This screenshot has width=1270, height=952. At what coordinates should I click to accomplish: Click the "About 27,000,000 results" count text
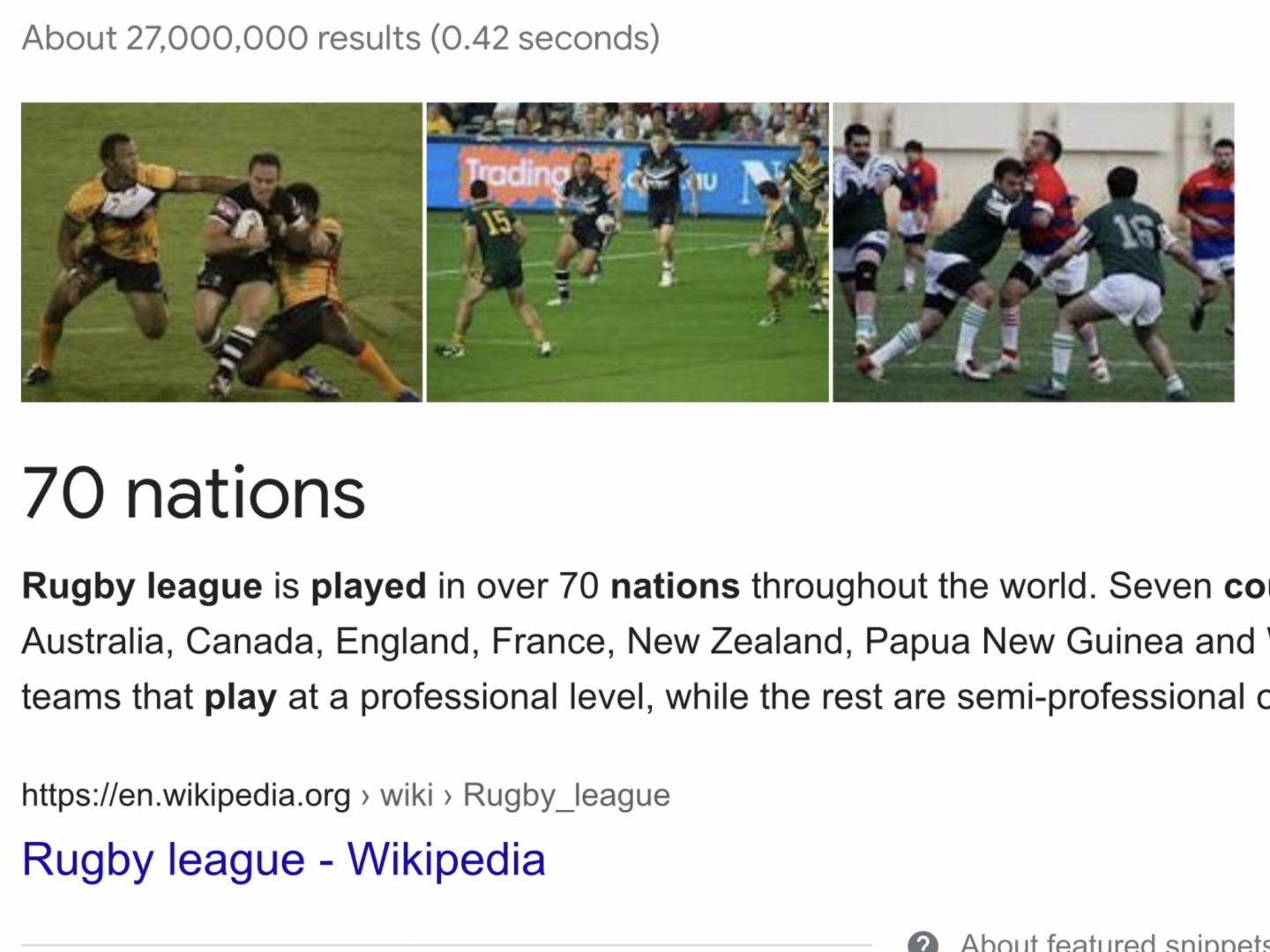[220, 39]
